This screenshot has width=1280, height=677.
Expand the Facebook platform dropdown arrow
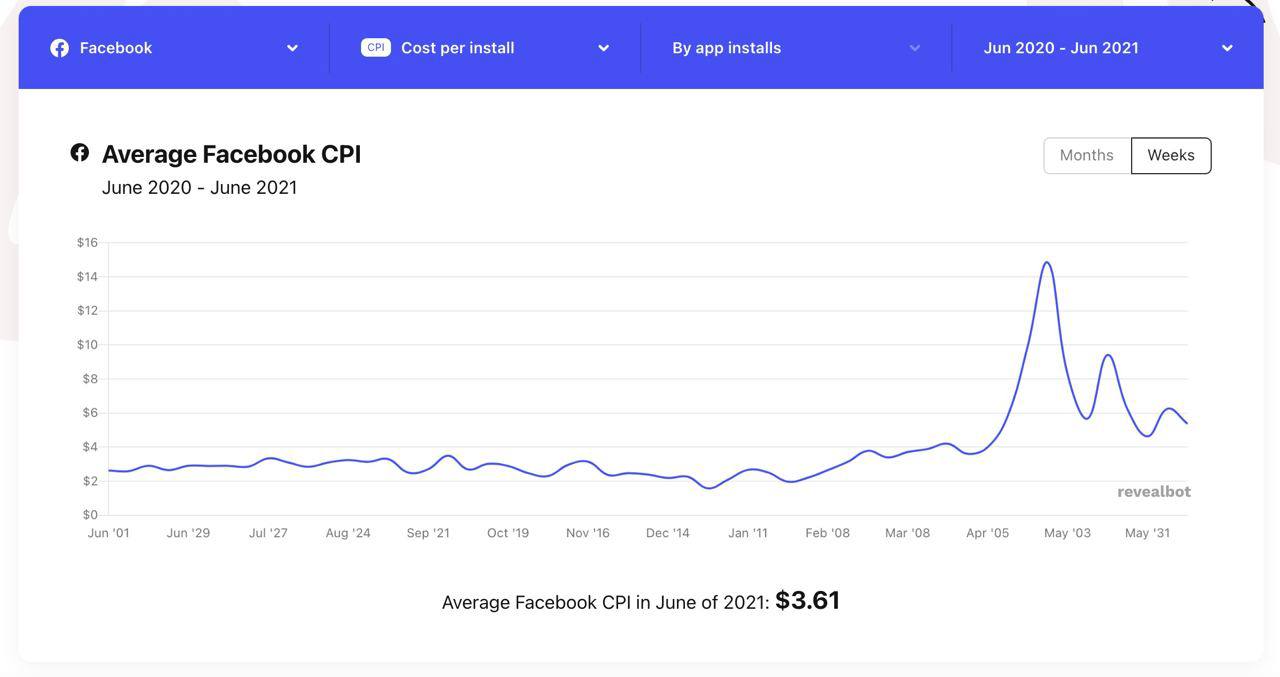click(x=292, y=48)
